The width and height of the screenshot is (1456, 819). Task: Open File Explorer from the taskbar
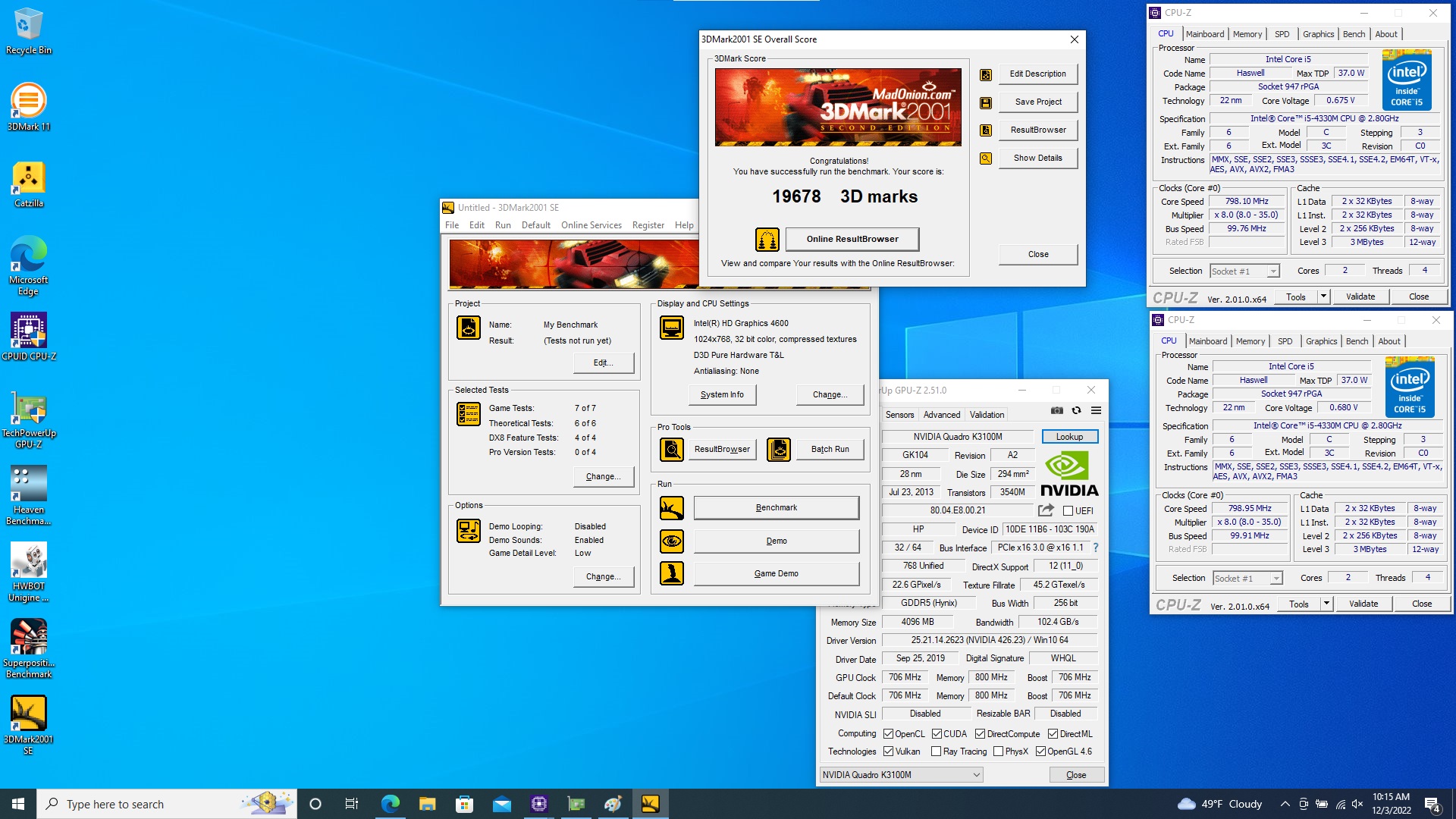click(427, 804)
